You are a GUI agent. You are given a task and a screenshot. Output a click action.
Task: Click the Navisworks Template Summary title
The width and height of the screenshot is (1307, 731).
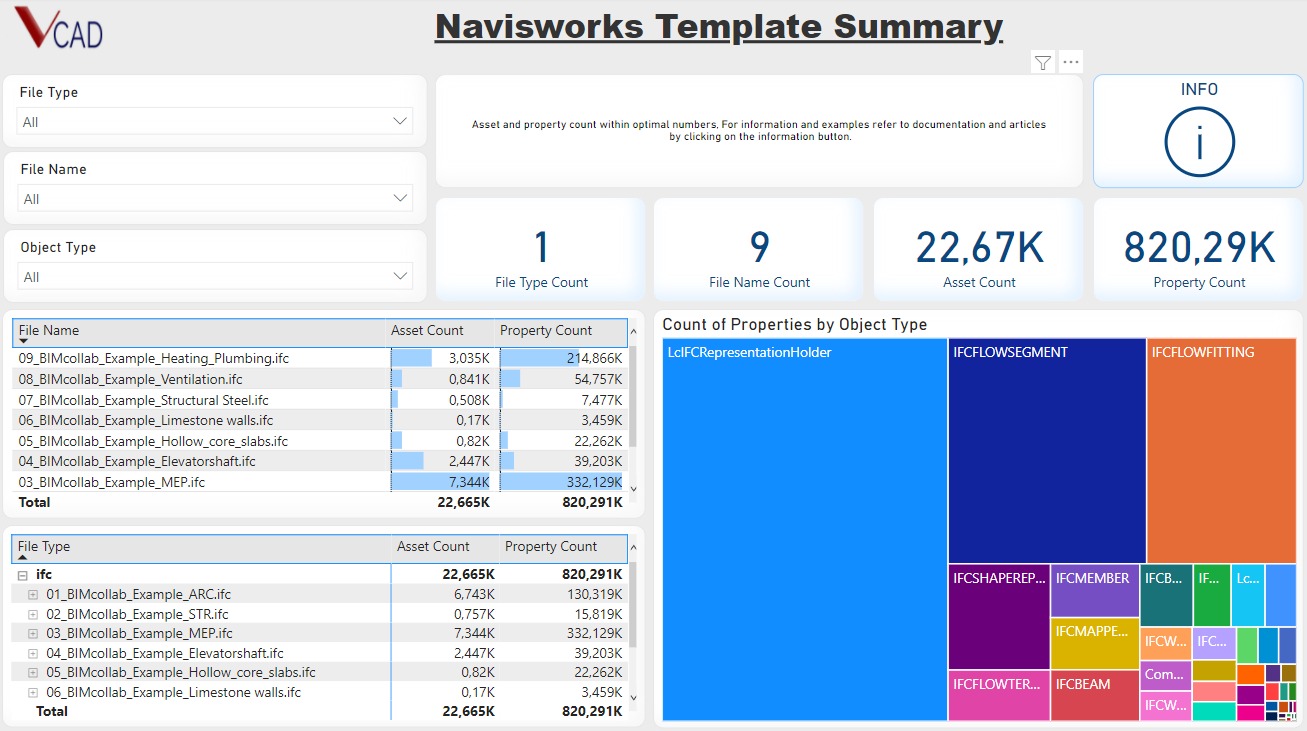pyautogui.click(x=719, y=25)
